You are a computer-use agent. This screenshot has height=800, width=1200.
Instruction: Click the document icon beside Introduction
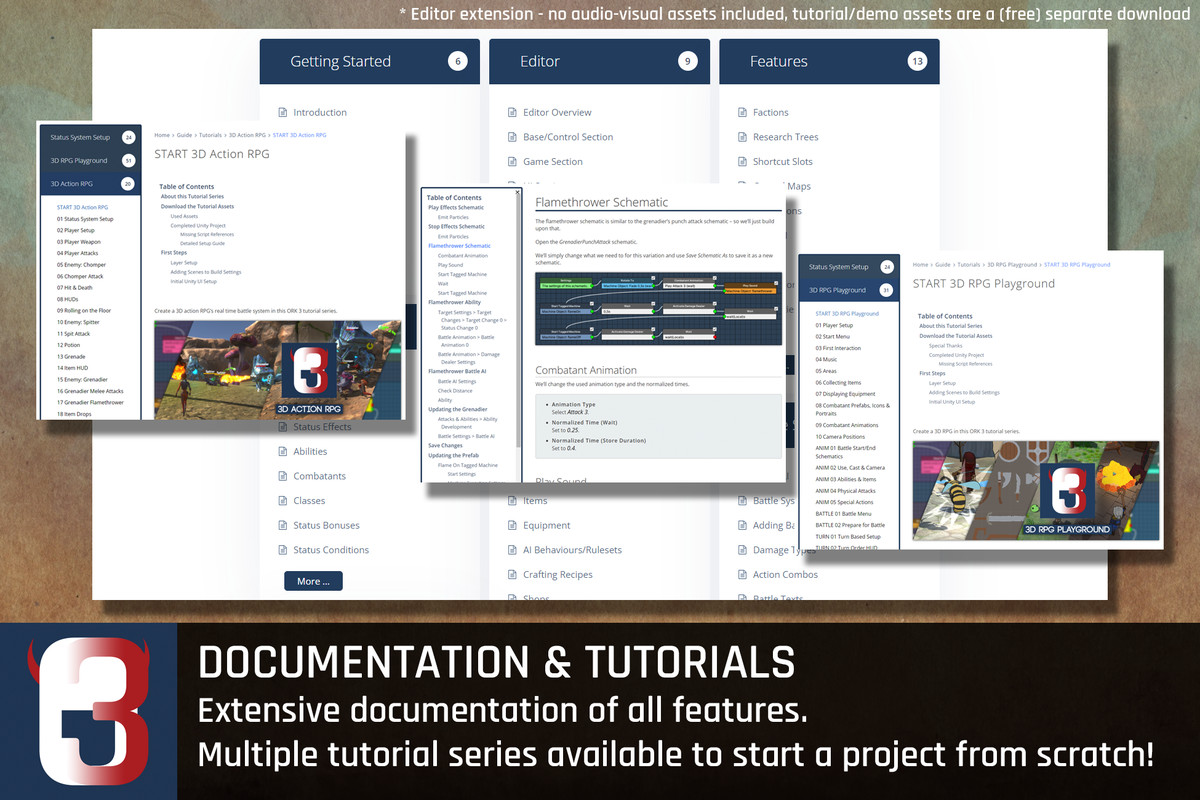tap(282, 113)
